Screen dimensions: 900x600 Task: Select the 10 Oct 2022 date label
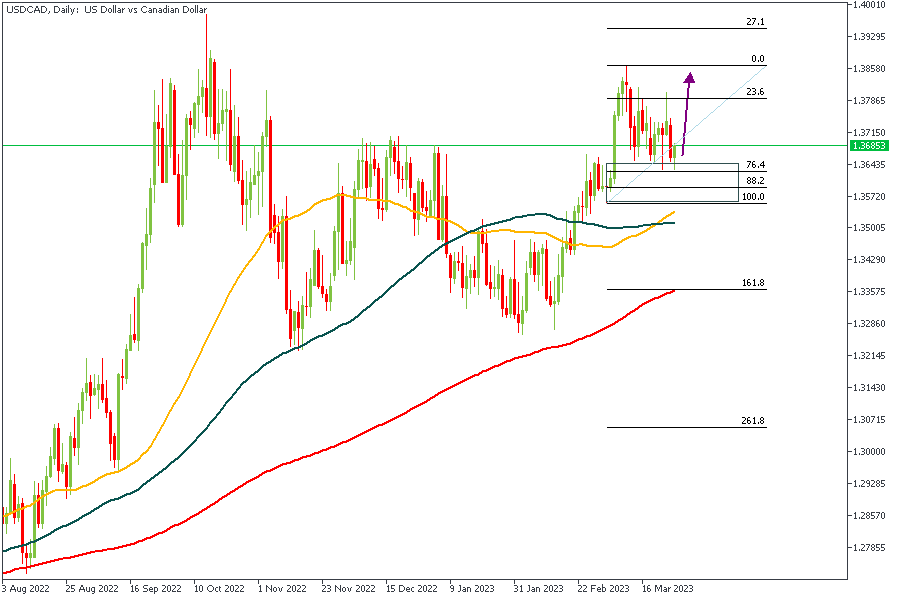coord(217,589)
